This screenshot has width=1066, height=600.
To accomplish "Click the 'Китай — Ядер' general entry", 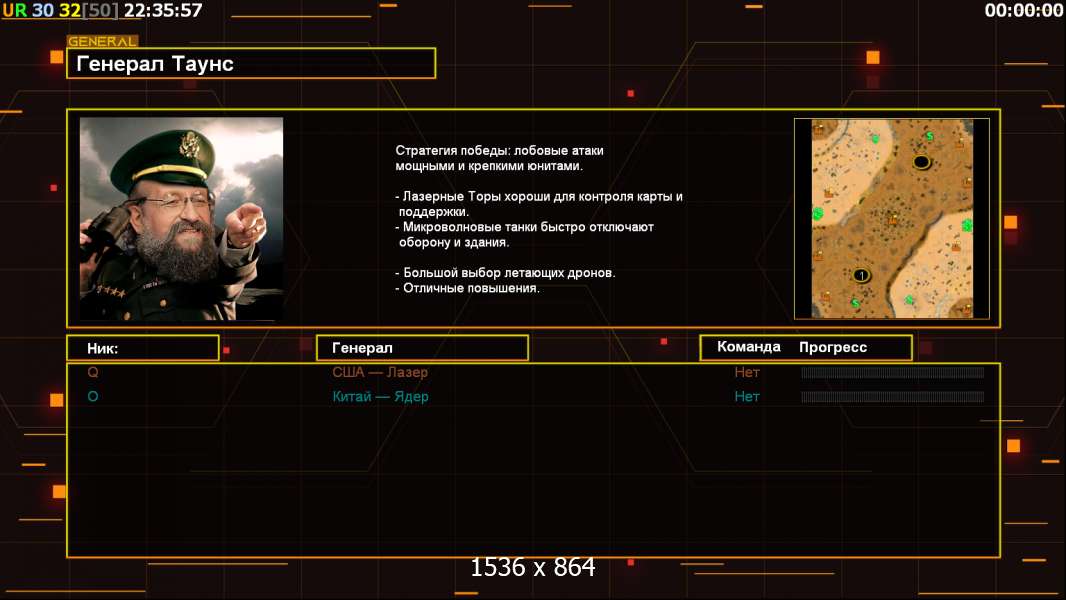I will pyautogui.click(x=380, y=397).
